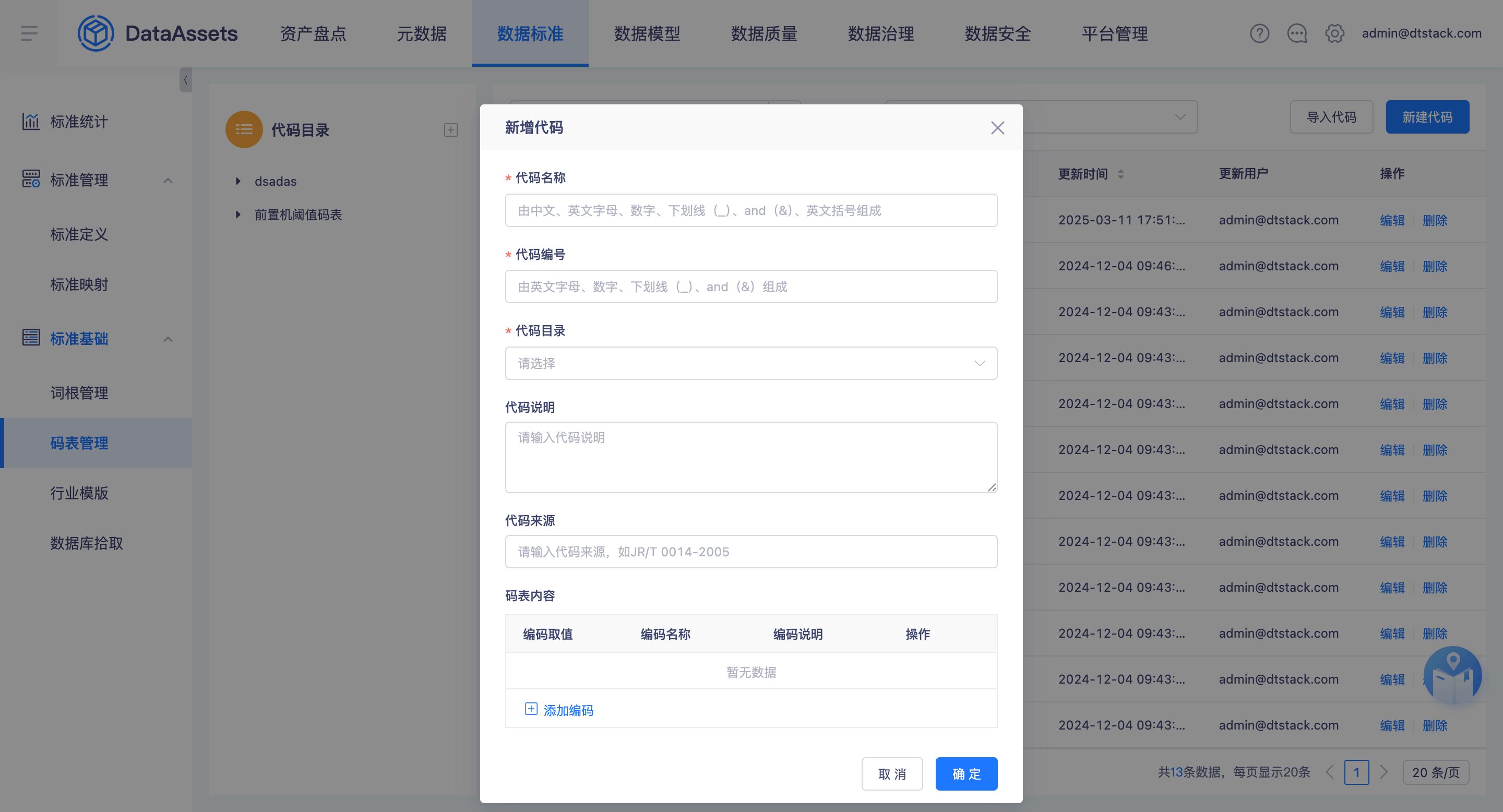Sort by 更新时间 column

point(1121,174)
